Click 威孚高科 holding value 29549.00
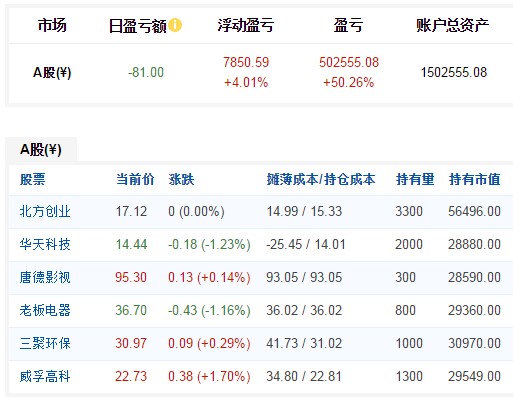The image size is (513, 397). point(474,376)
